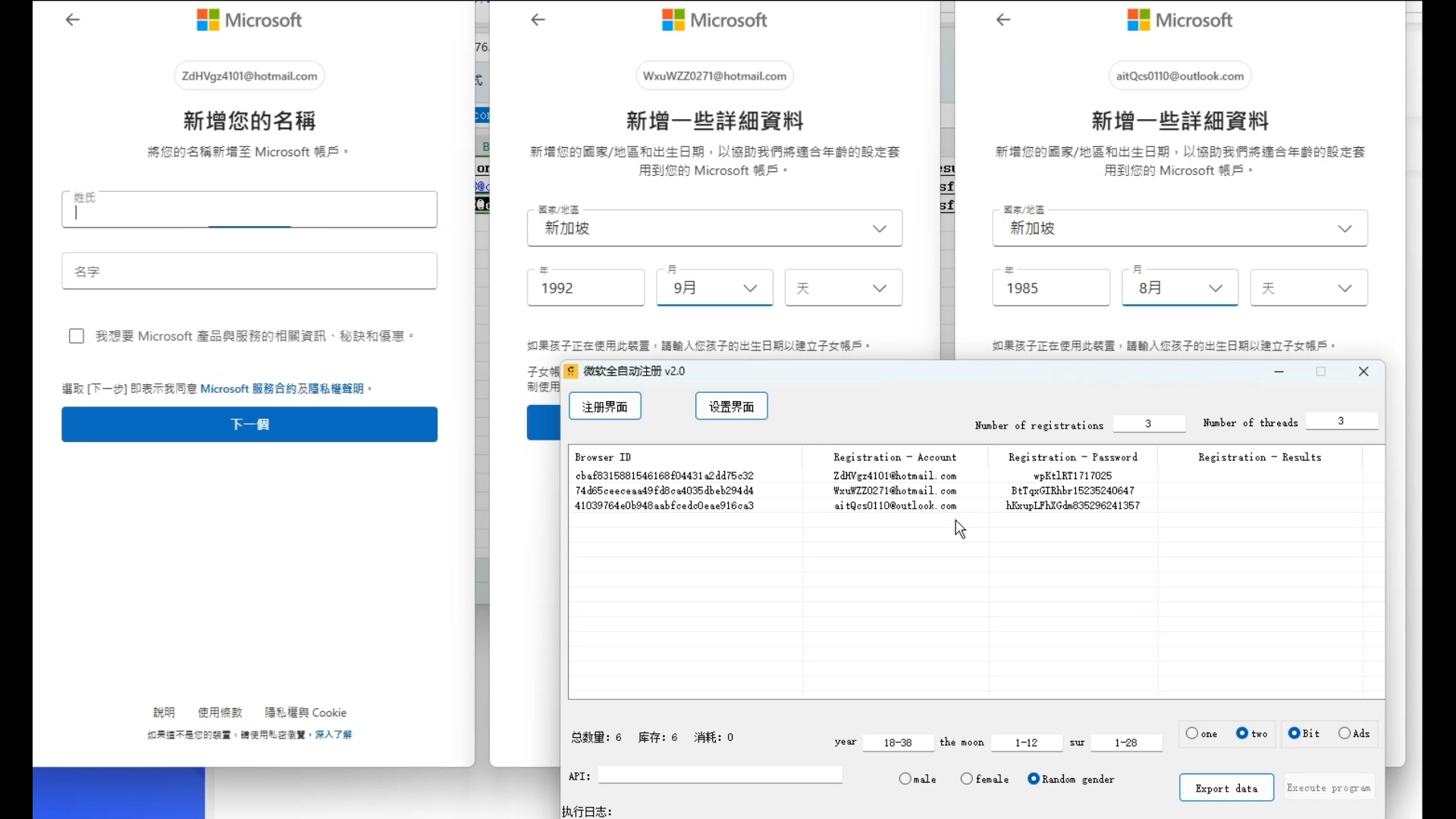The width and height of the screenshot is (1456, 819).
Task: Click the Registration - Results column header
Action: 1260,457
